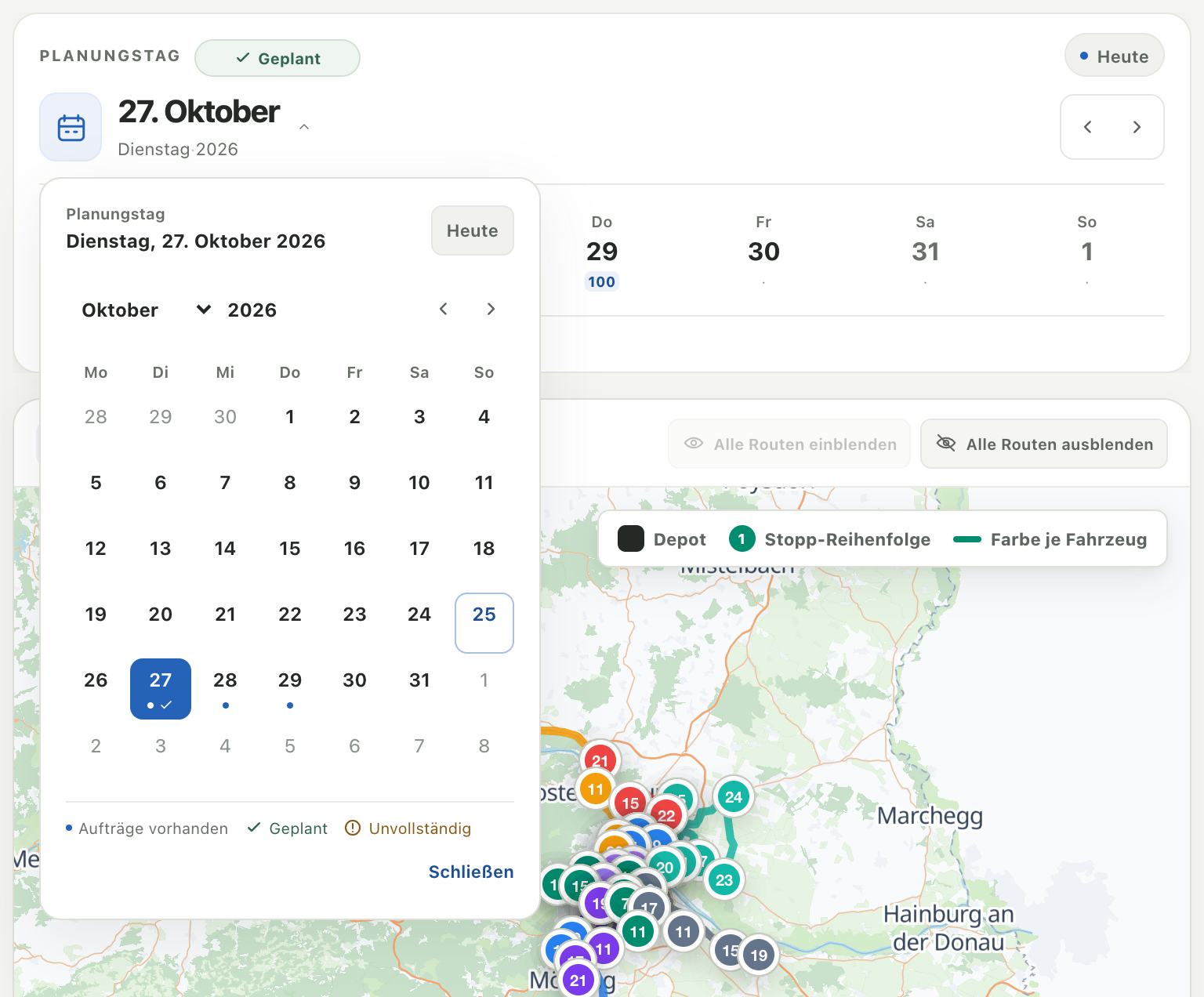Click the gray stop marker 19 on map

pos(759,955)
